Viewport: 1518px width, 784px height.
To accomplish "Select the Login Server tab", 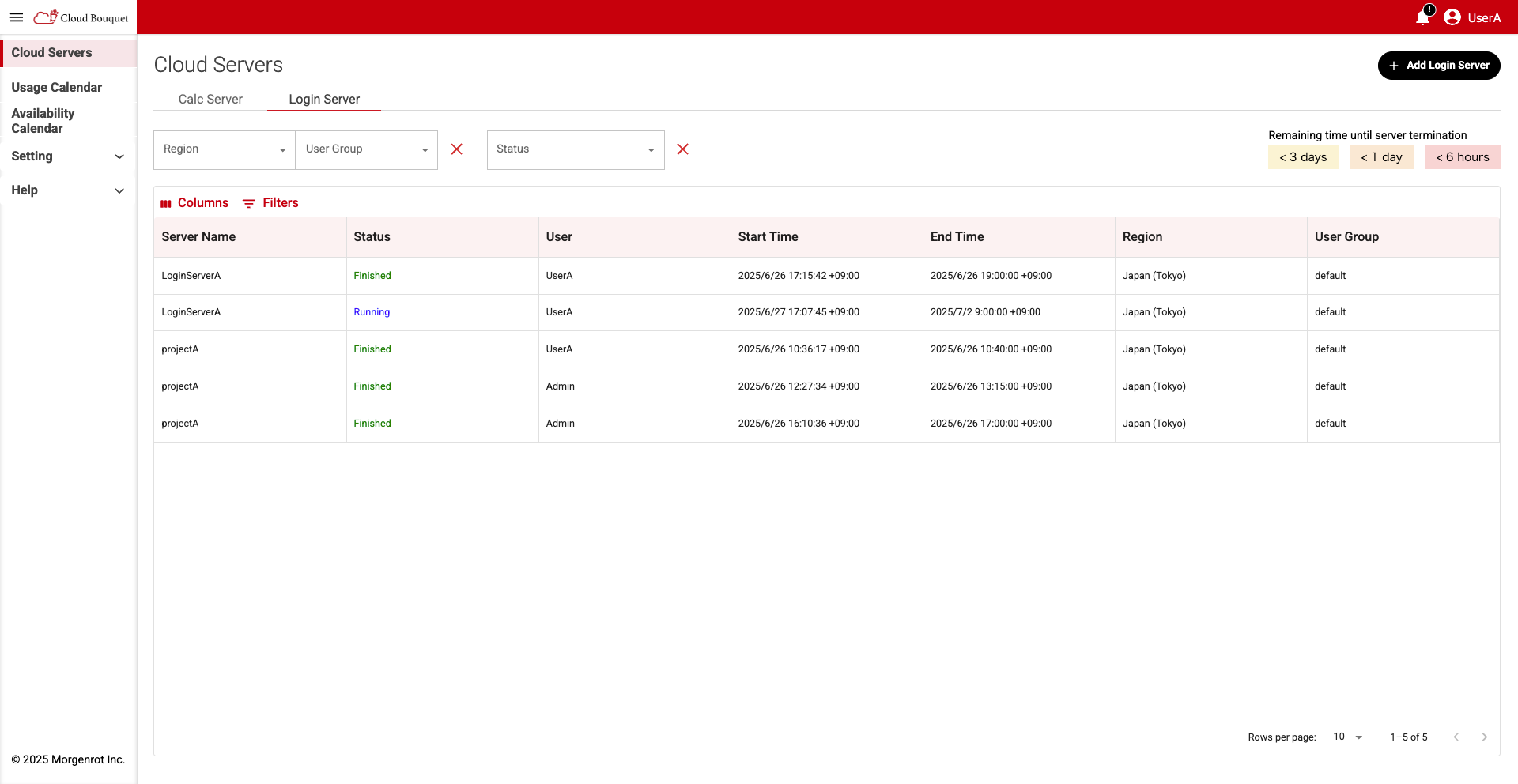I will (324, 99).
